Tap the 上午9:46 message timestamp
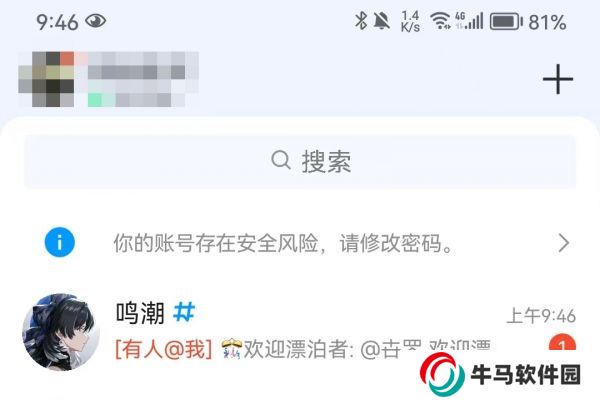Image resolution: width=600 pixels, height=400 pixels. coord(541,316)
